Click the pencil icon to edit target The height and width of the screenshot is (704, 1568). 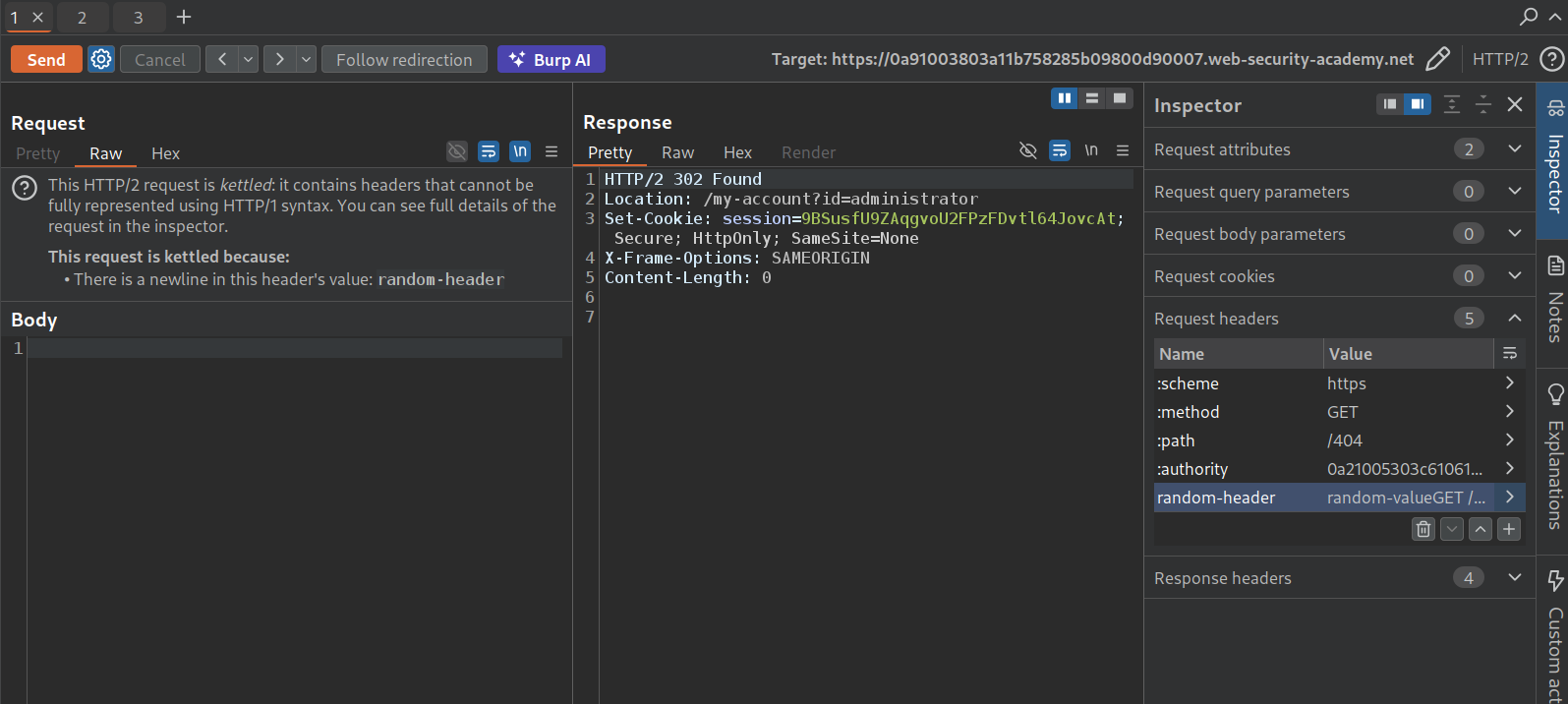pyautogui.click(x=1437, y=59)
